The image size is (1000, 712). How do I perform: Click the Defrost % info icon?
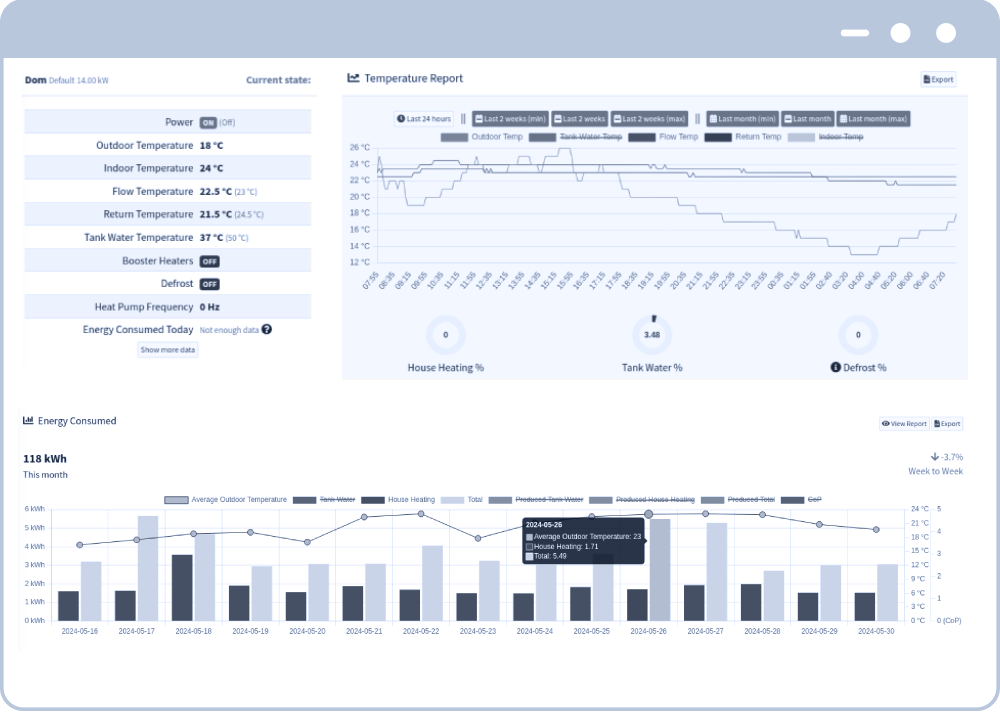tap(836, 367)
